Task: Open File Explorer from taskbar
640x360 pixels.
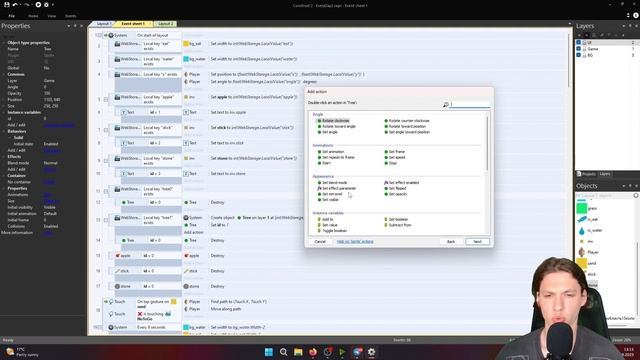Action: pos(298,352)
